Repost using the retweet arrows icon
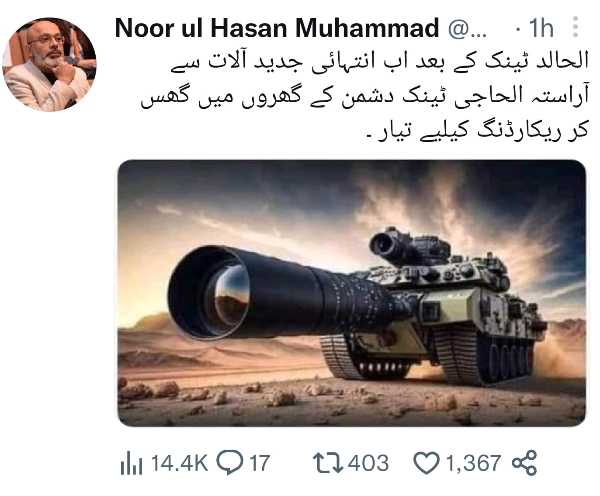This screenshot has width=600, height=496. (x=328, y=463)
